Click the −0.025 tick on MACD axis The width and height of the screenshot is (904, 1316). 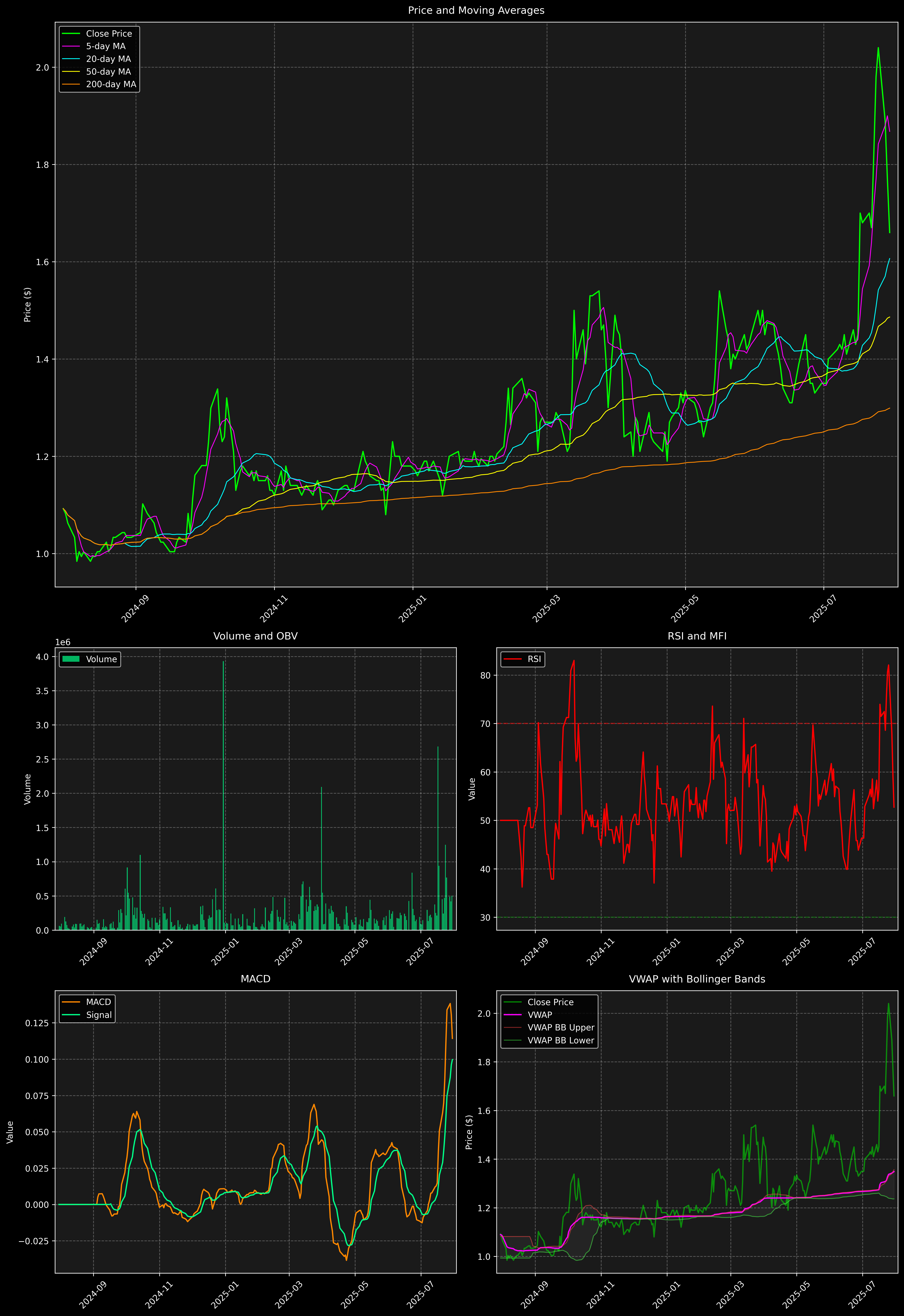tap(34, 1241)
